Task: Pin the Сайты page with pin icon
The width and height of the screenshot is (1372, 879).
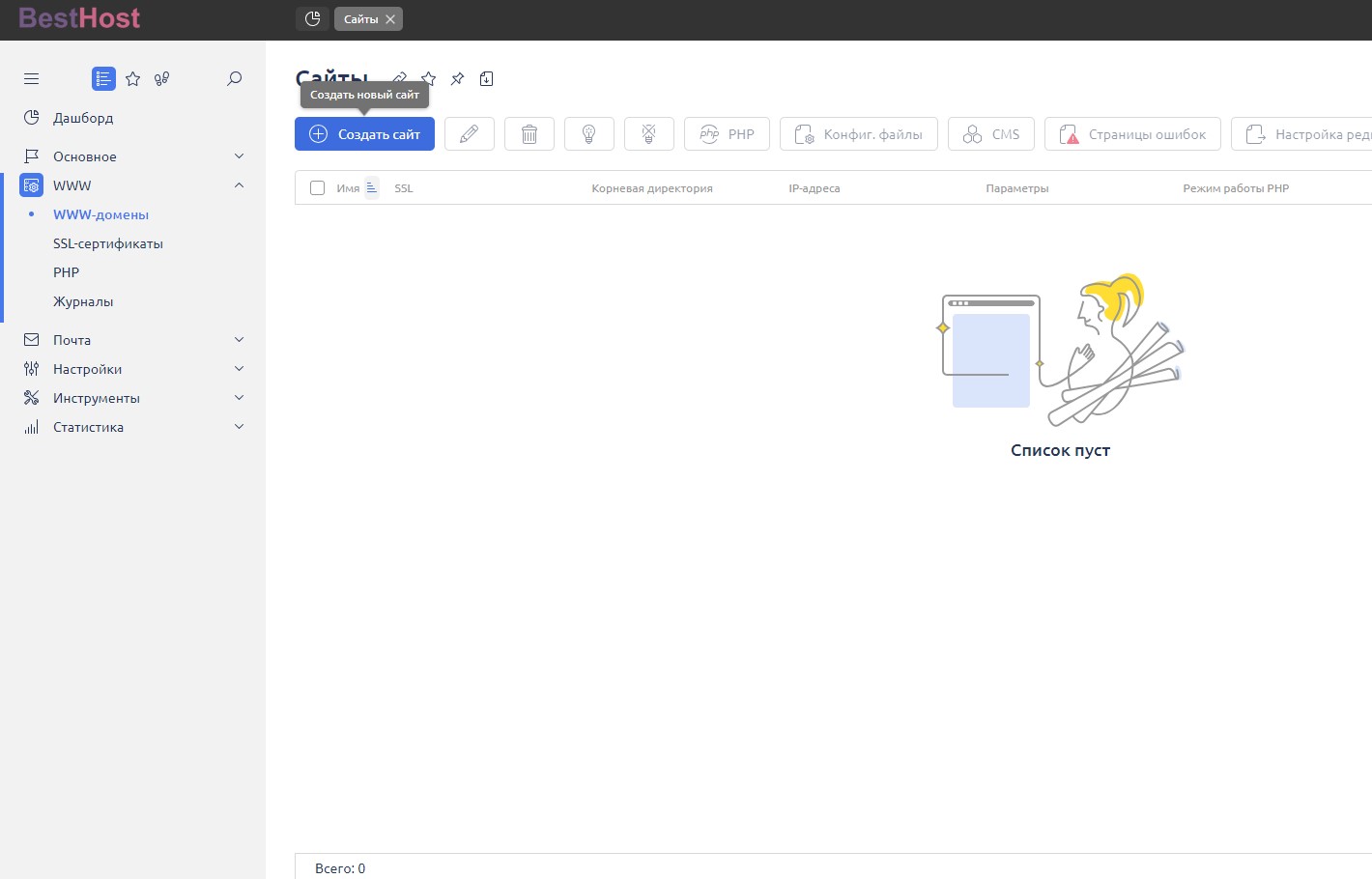Action: (458, 79)
